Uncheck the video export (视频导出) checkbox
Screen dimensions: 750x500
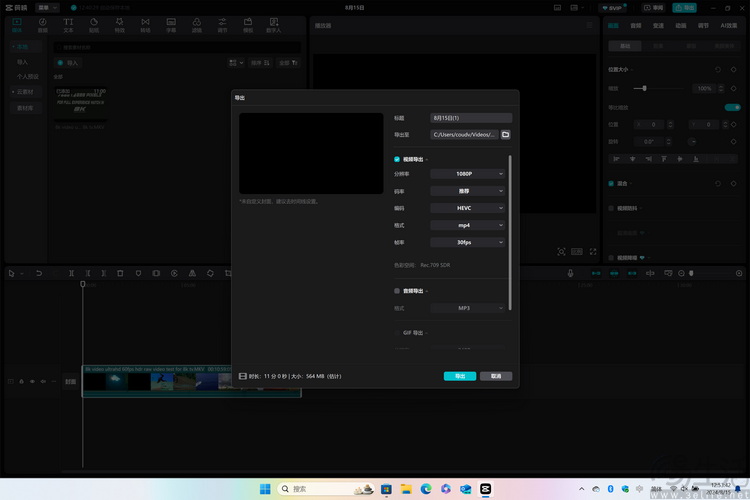click(397, 159)
